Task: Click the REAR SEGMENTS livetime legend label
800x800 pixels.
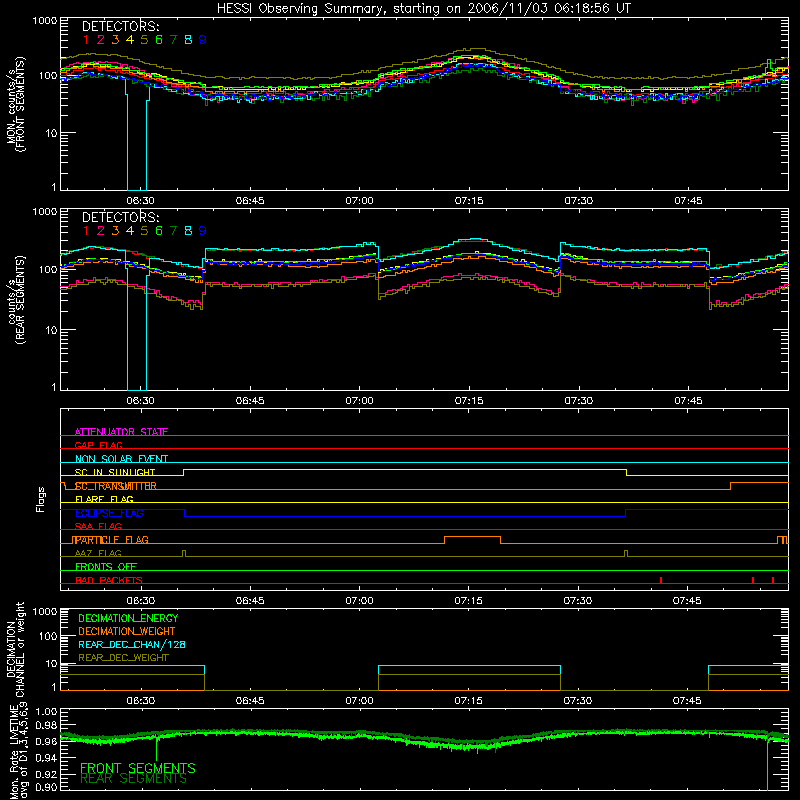Action: pos(134,779)
